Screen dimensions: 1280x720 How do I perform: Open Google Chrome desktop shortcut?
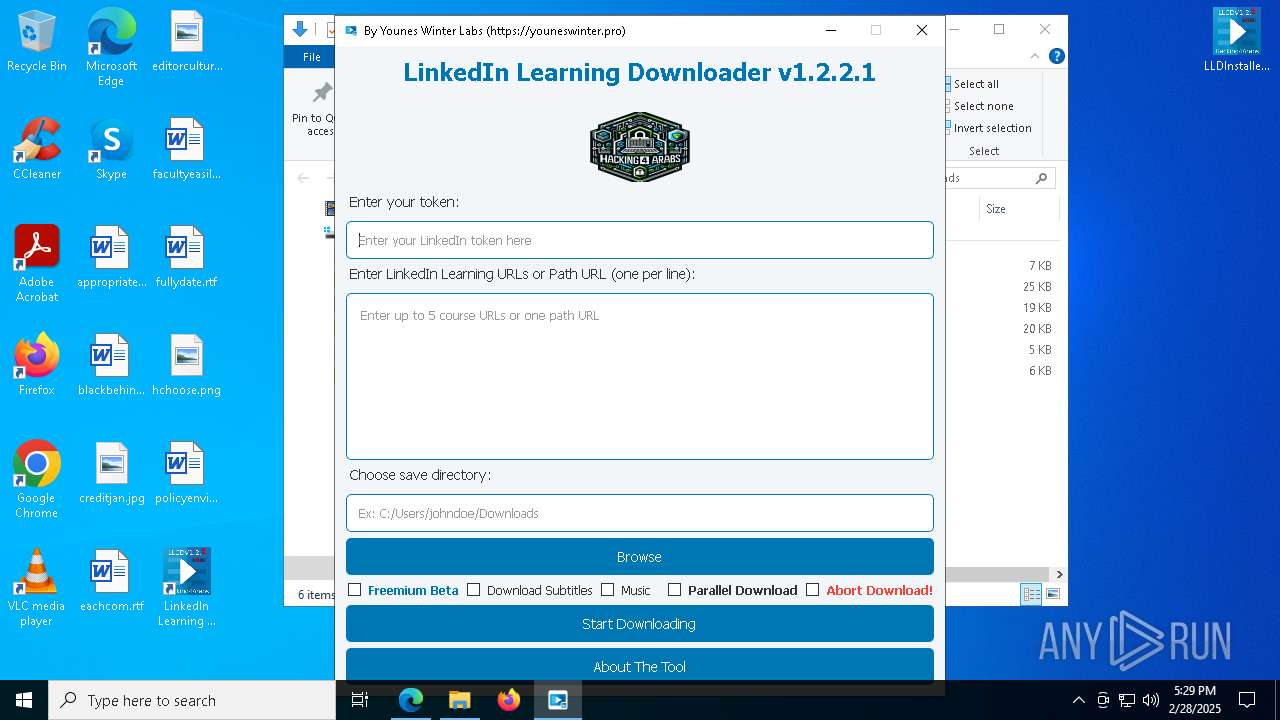pos(37,479)
